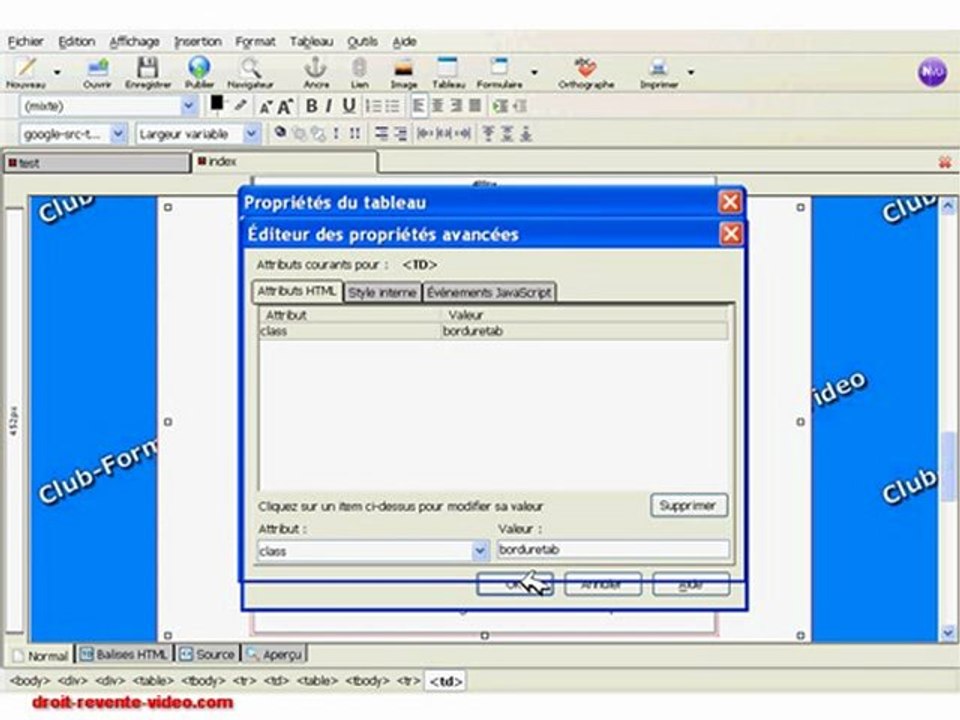Open the Format menu
The height and width of the screenshot is (720, 960).
(255, 42)
